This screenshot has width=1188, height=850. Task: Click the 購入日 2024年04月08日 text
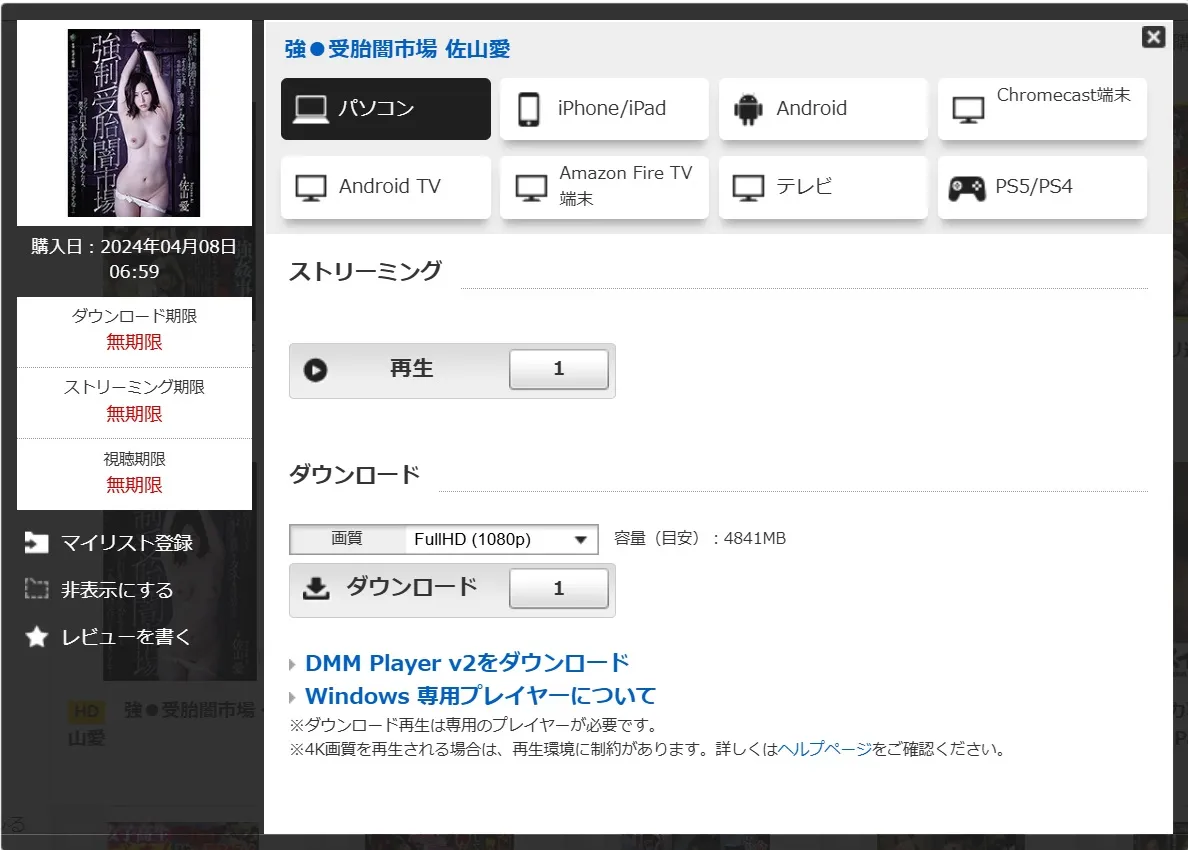[134, 259]
